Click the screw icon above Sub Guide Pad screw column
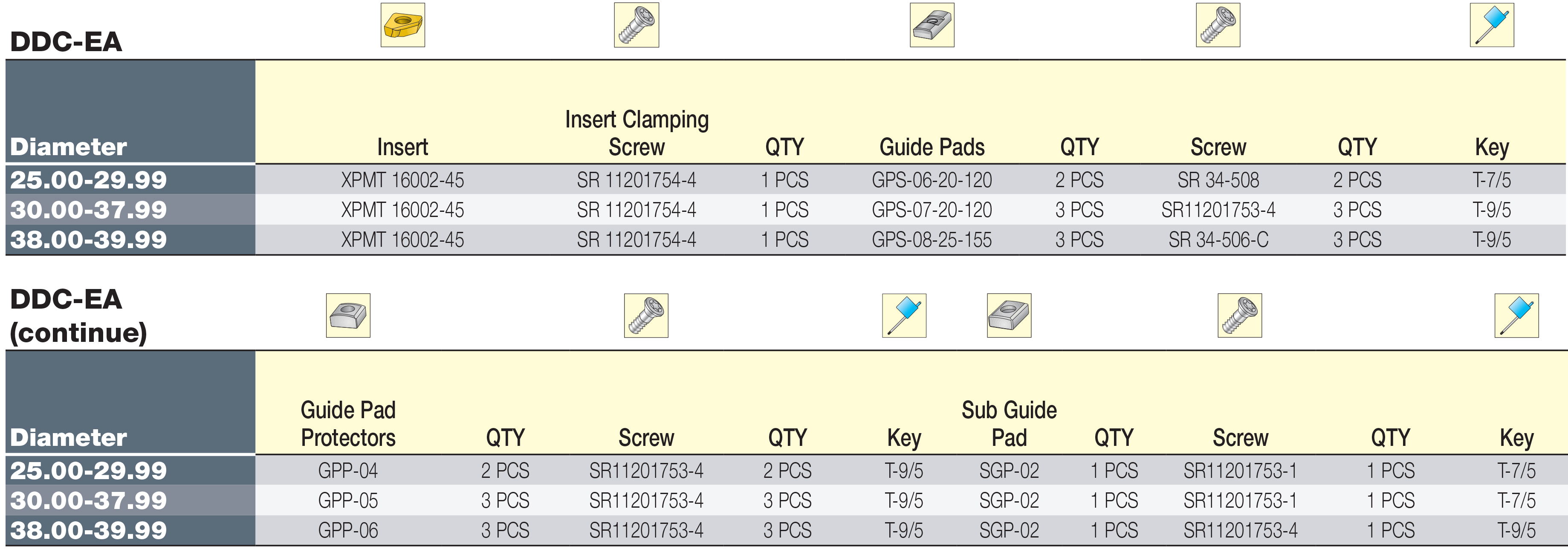This screenshot has width=1568, height=555. (1240, 315)
